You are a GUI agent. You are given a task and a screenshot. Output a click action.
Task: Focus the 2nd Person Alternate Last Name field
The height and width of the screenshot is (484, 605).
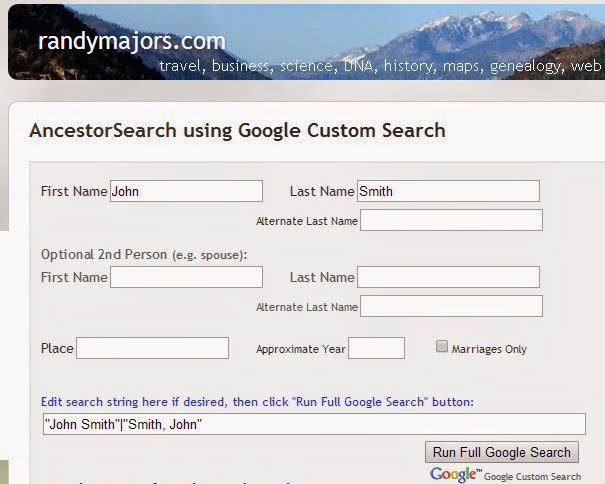(451, 306)
